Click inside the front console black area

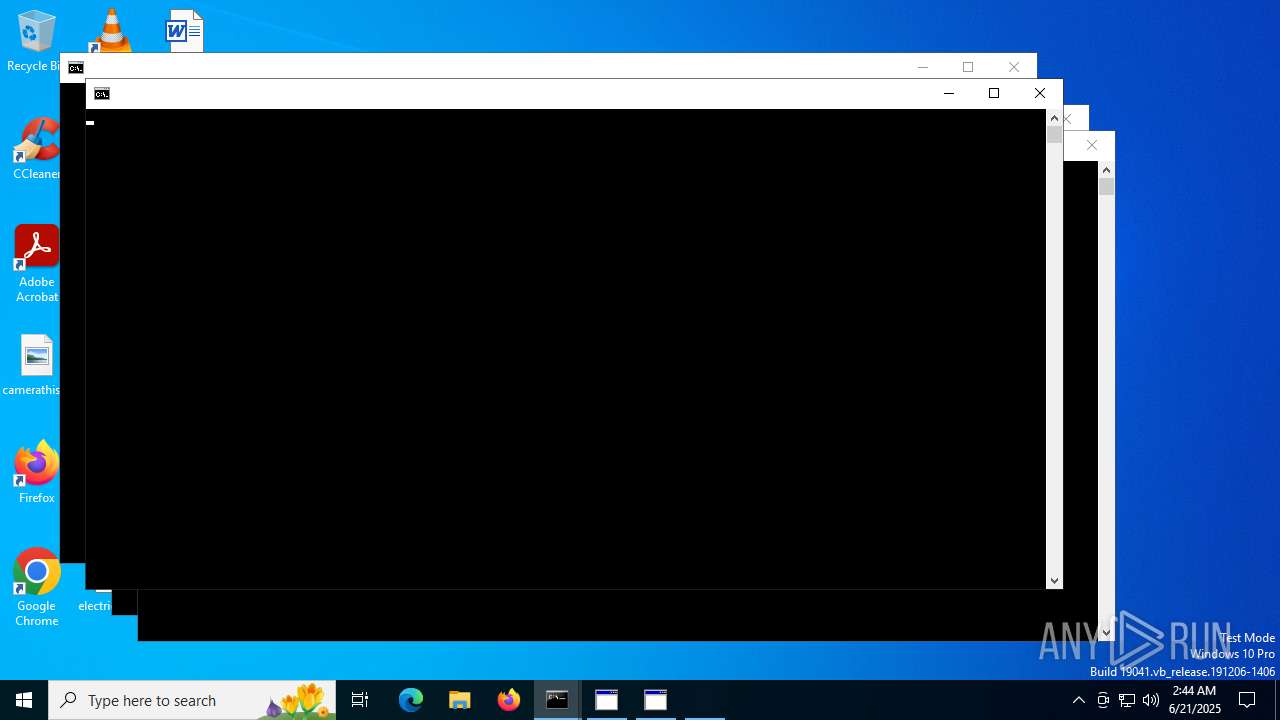pyautogui.click(x=566, y=349)
